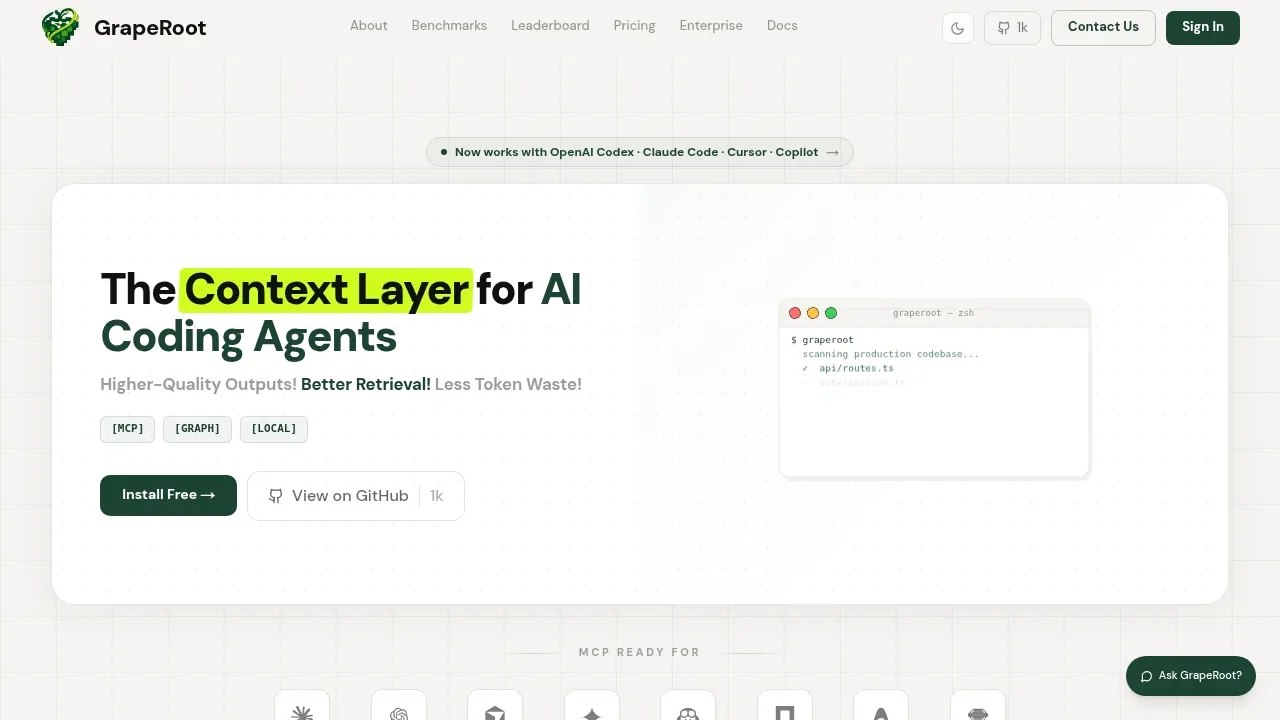
Task: Click the Contact Us button
Action: (x=1103, y=28)
